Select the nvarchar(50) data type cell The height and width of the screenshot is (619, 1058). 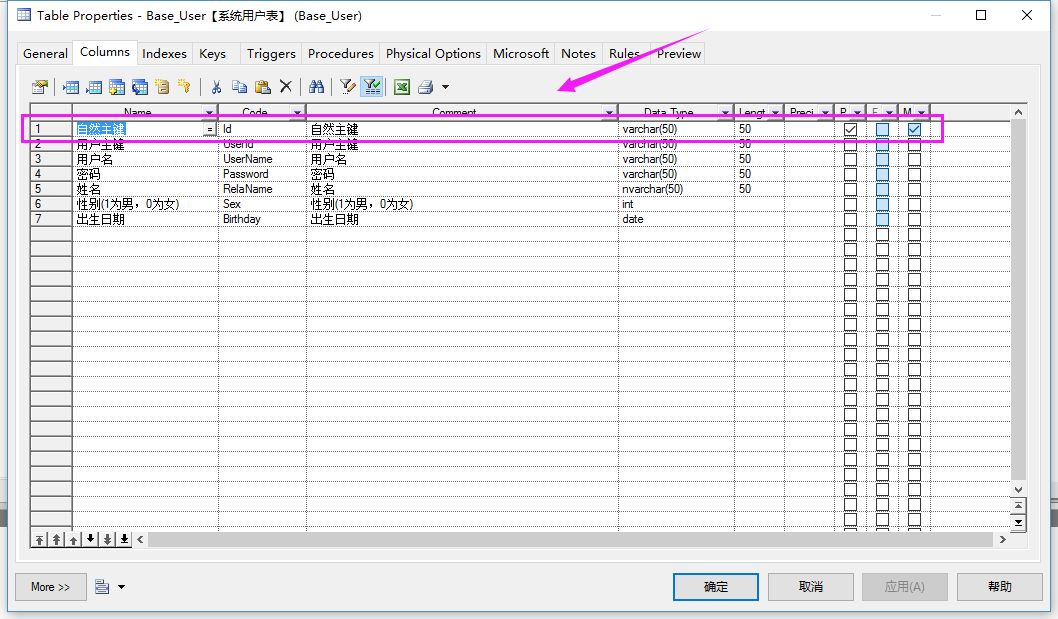point(676,189)
